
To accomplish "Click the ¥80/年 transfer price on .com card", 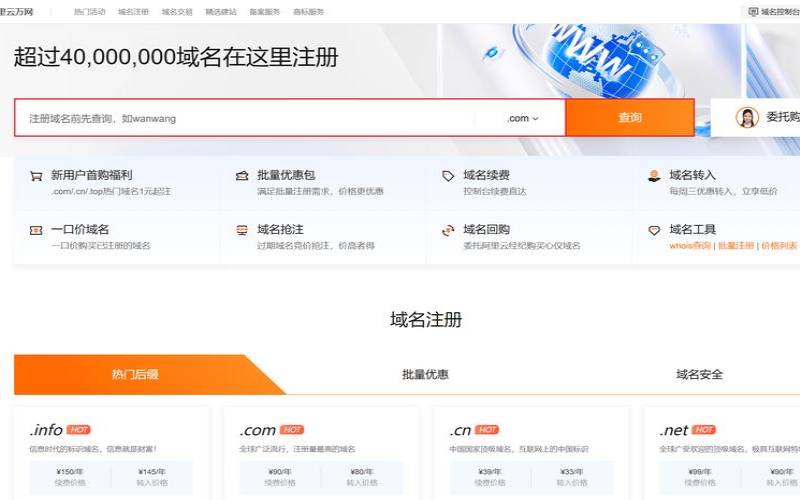I will pyautogui.click(x=362, y=472).
